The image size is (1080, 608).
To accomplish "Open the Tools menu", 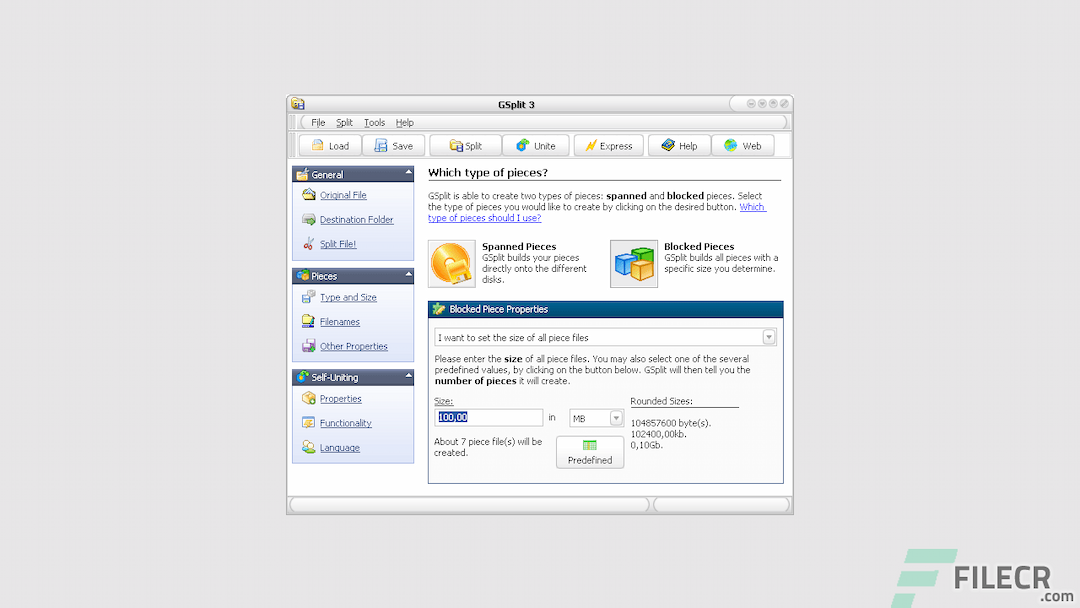I will coord(374,122).
